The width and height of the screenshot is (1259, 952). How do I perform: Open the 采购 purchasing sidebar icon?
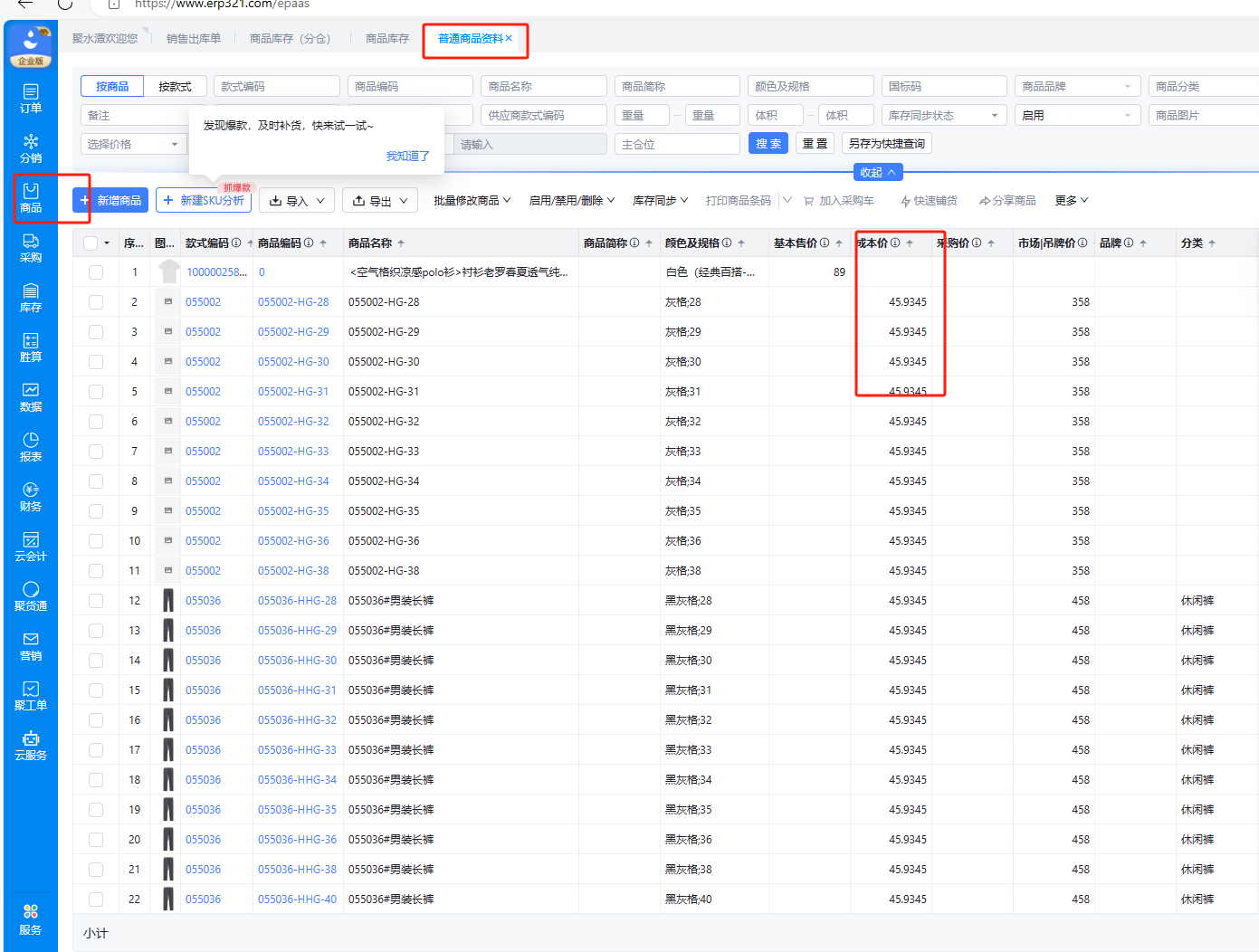tap(31, 247)
